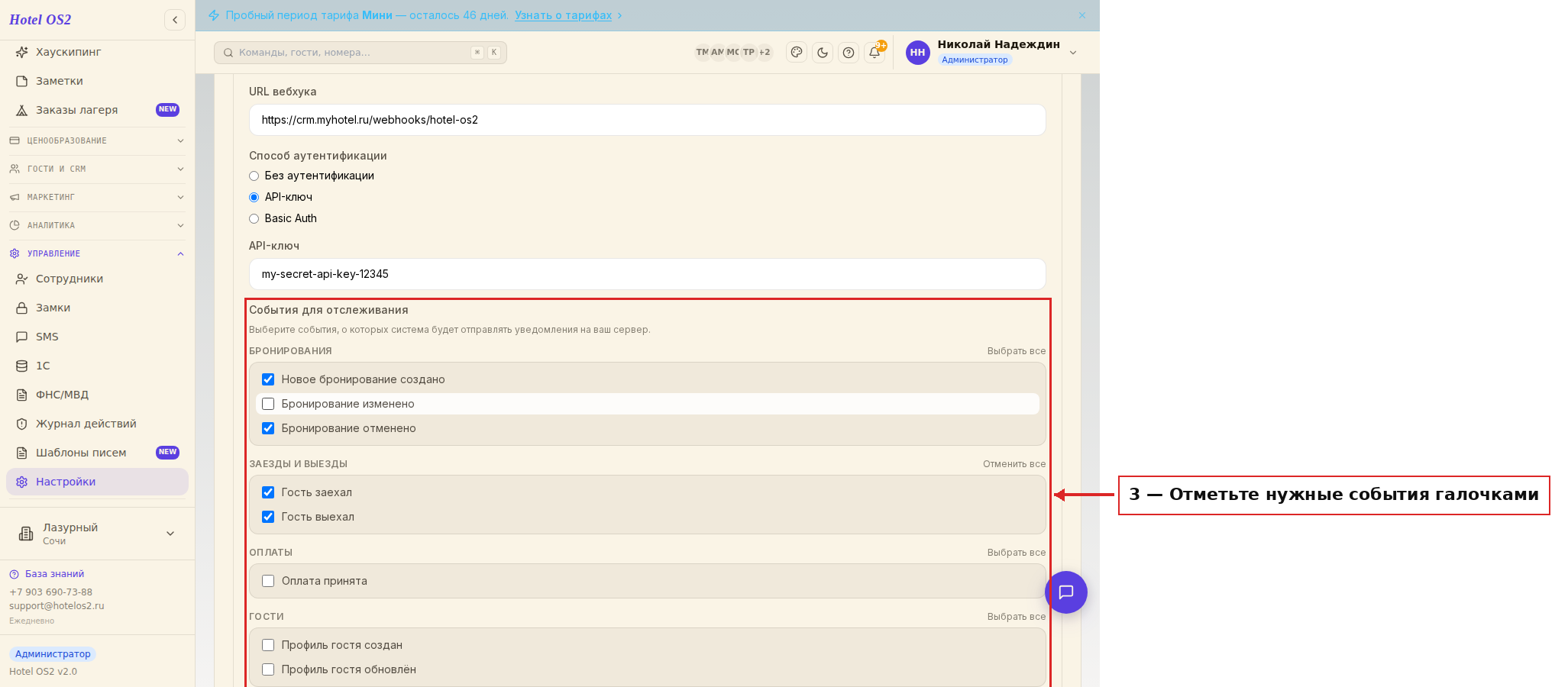The width and height of the screenshot is (1568, 687).
Task: Select the Basic Auth radio option
Action: (254, 218)
